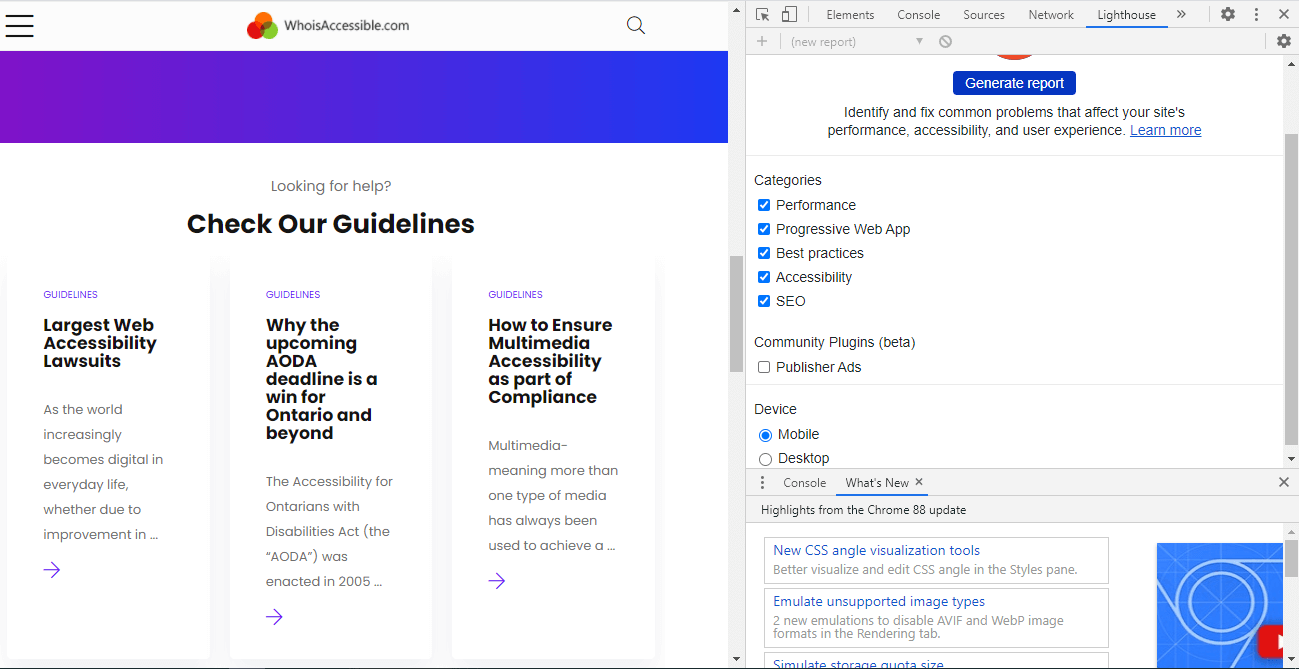Click the add new report plus icon
The width and height of the screenshot is (1299, 669).
tap(762, 41)
